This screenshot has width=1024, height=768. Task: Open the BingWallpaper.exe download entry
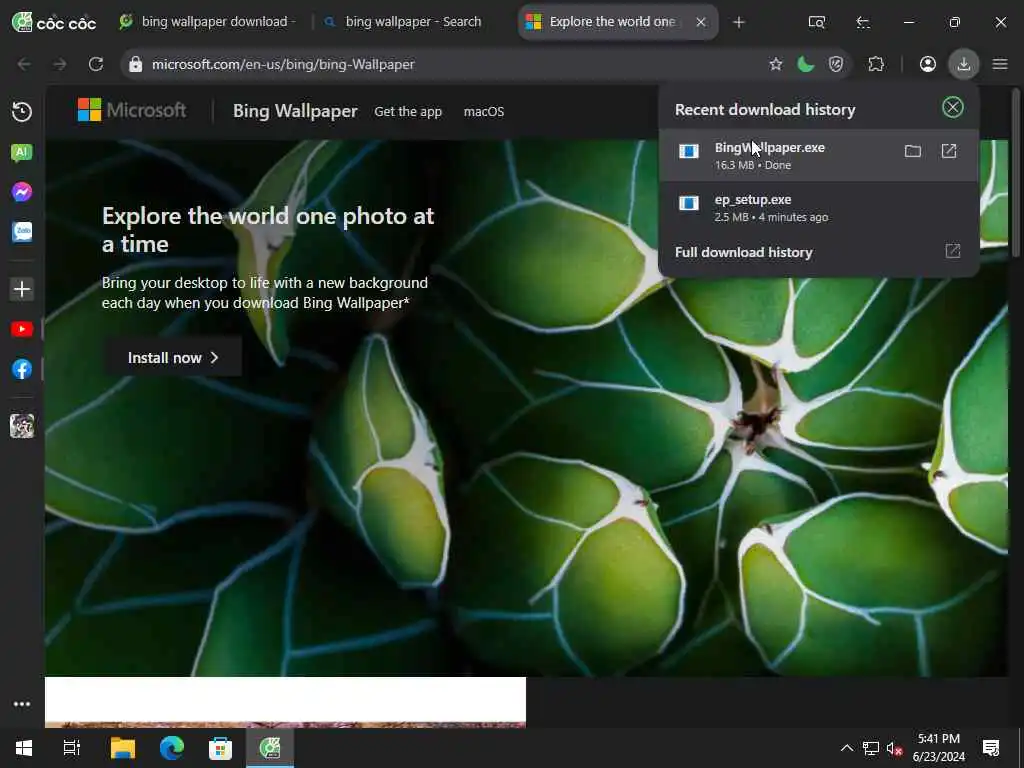click(x=818, y=155)
